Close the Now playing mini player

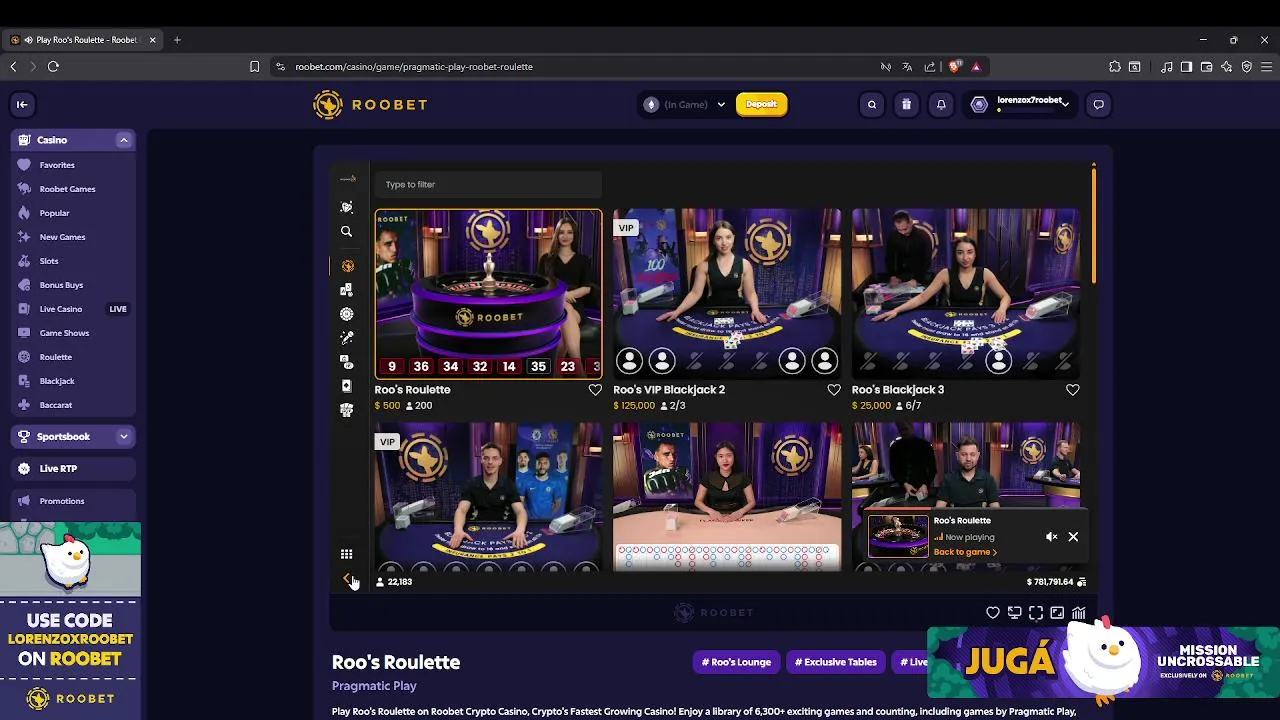coord(1073,537)
